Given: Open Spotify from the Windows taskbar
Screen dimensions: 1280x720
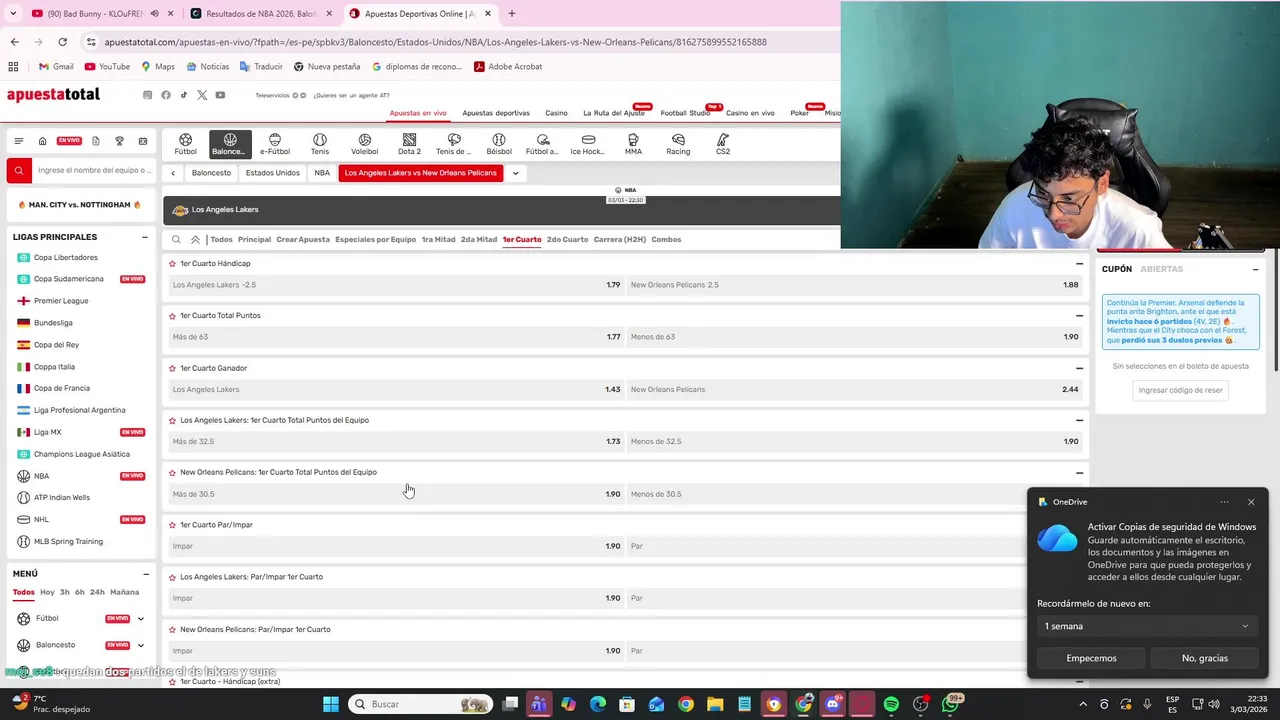Looking at the screenshot, I should tap(891, 704).
